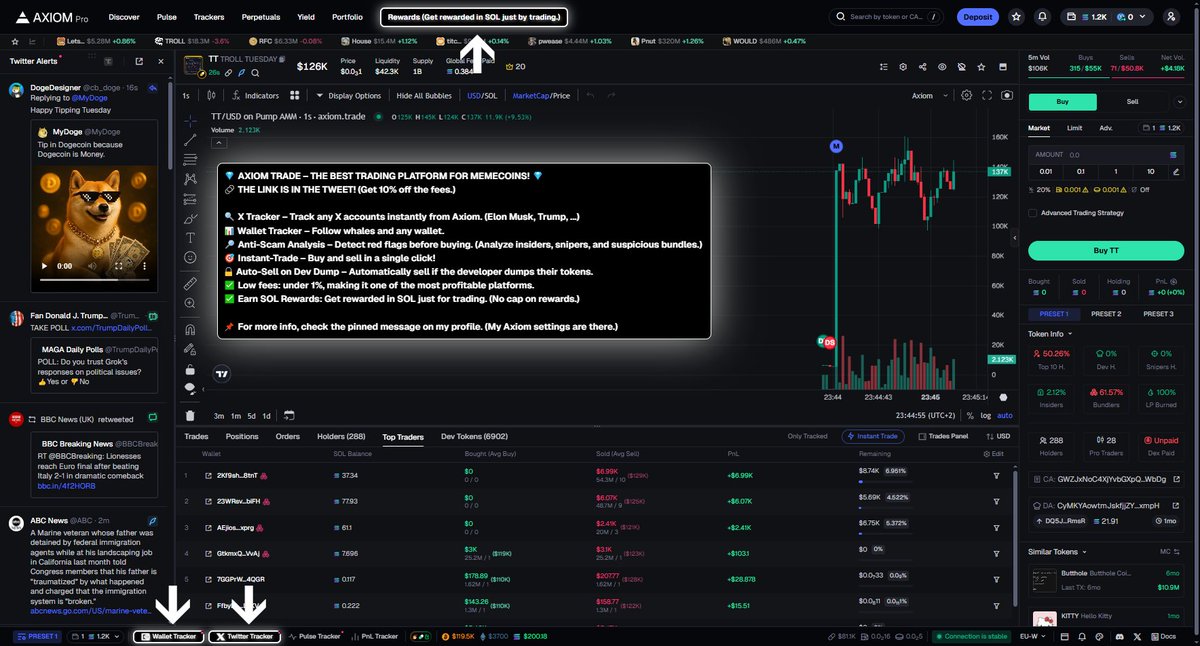Toggle chart auto scale
Image resolution: width=1200 pixels, height=646 pixels.
click(x=1005, y=415)
